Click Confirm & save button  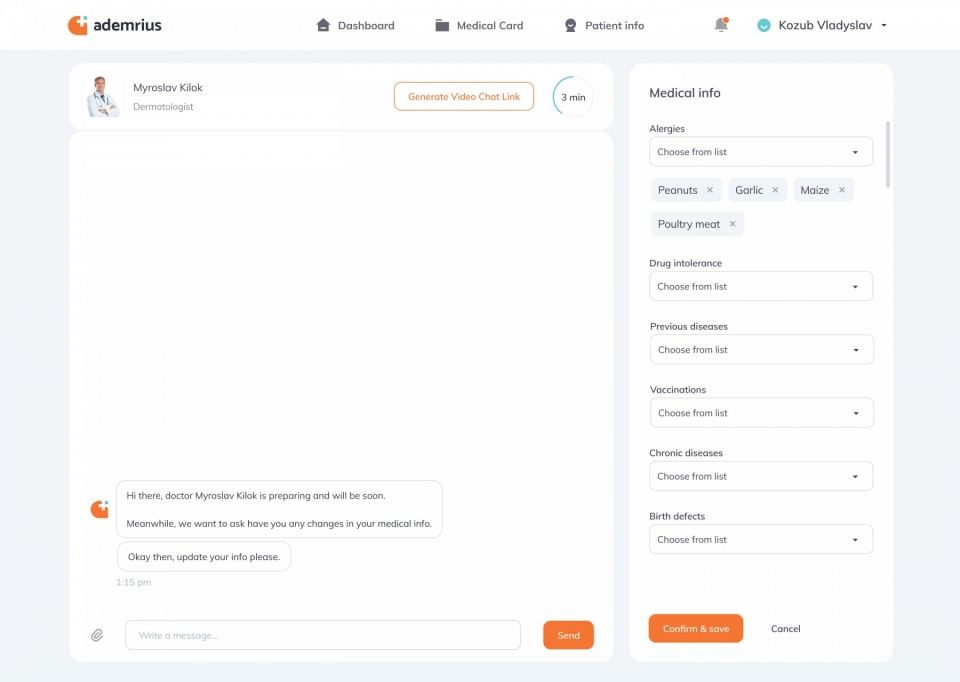[x=695, y=629]
